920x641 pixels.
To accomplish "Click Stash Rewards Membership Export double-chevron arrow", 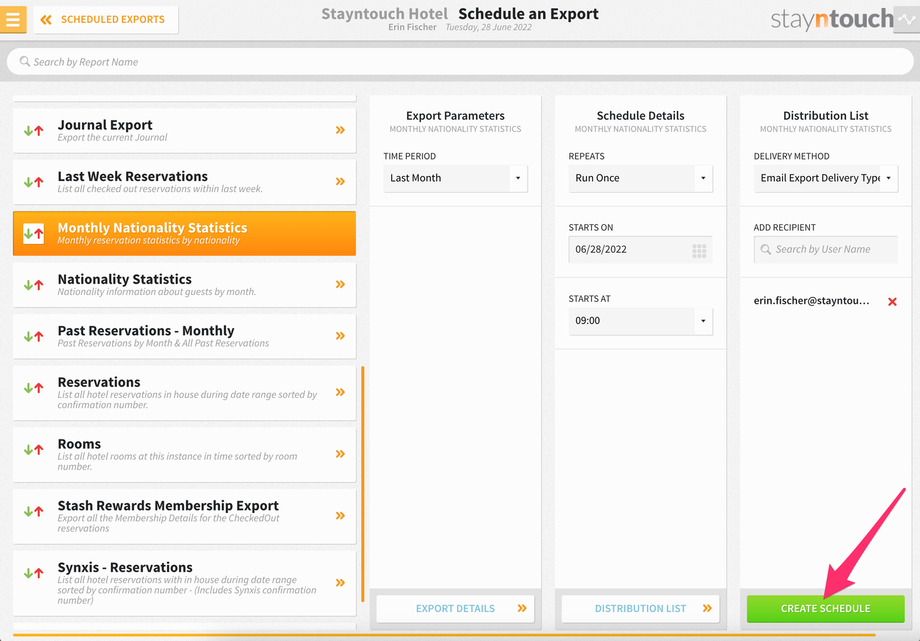I will coord(340,515).
